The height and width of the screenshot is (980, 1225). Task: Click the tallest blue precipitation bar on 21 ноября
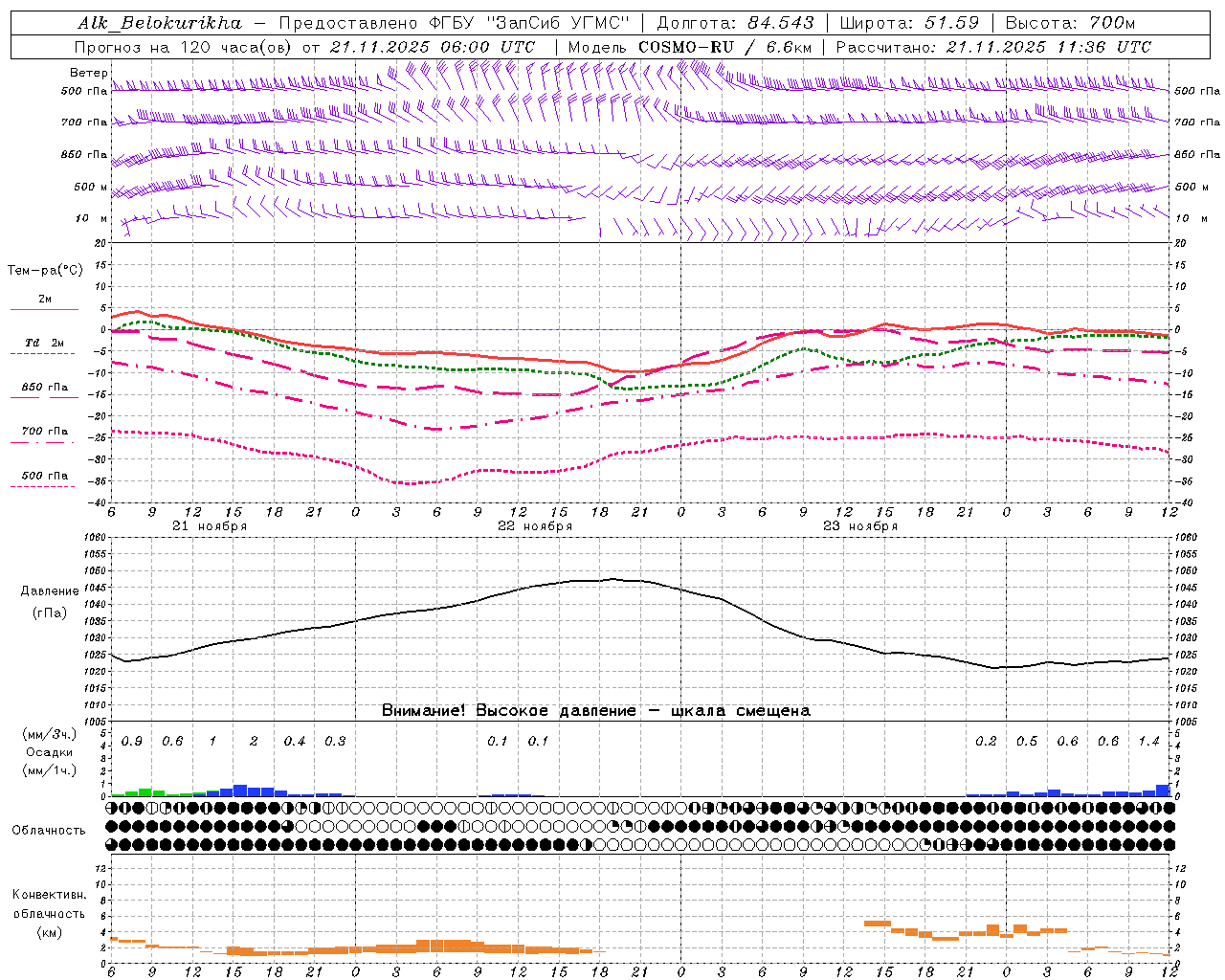[240, 791]
